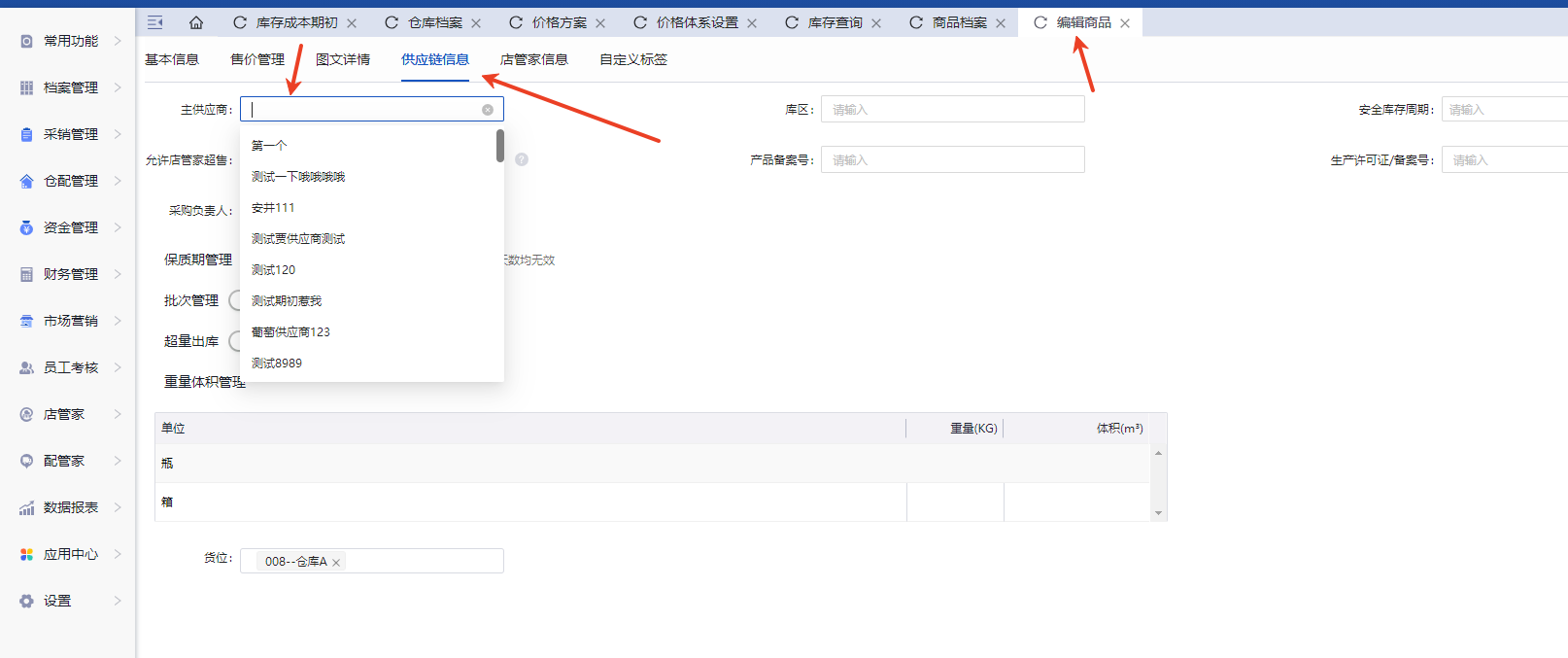Expand the 财务管理 sidebar menu chevron
Viewport: 1568px width, 658px height.
118,274
